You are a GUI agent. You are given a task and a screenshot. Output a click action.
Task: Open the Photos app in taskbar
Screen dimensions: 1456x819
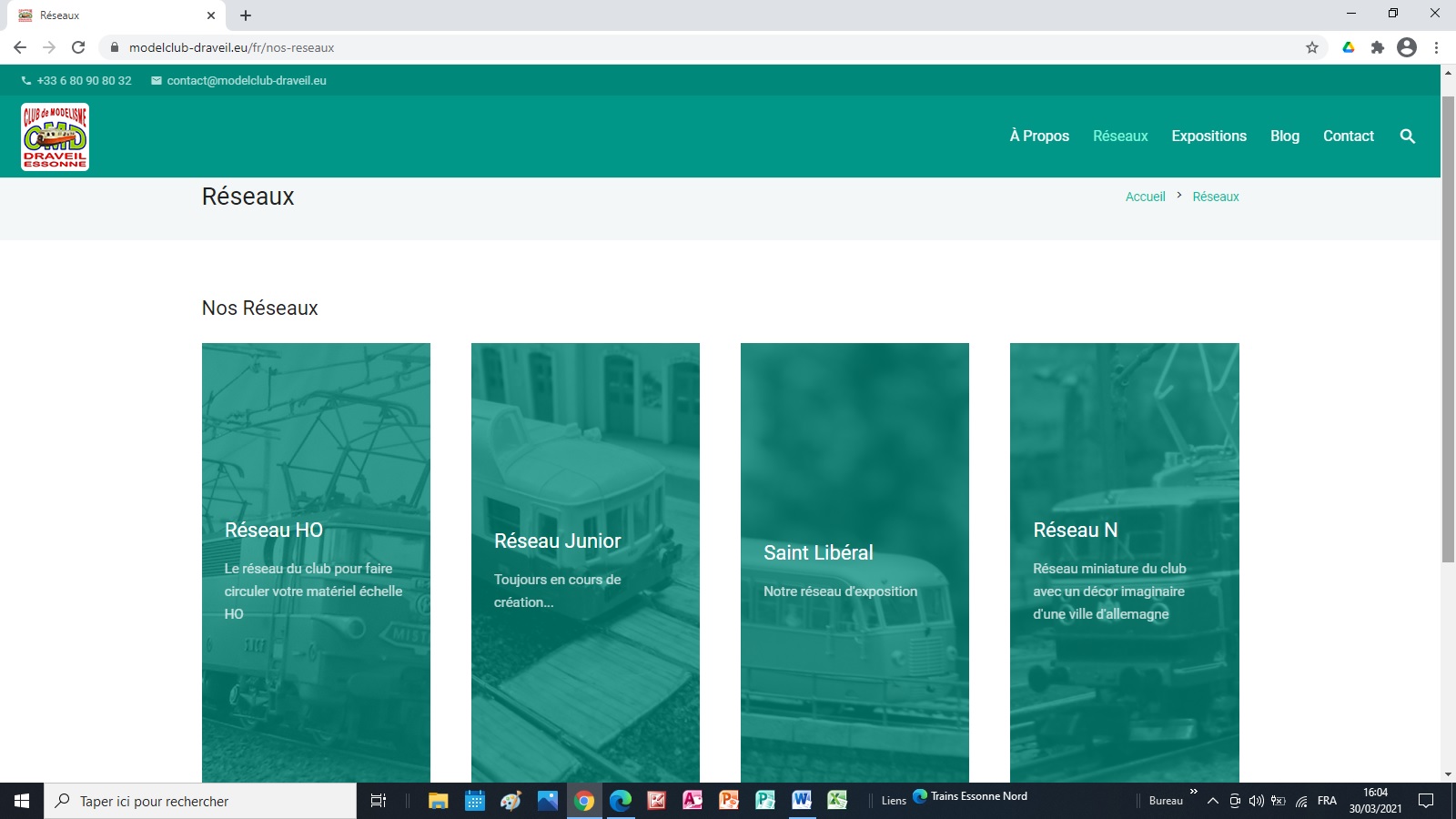click(548, 801)
